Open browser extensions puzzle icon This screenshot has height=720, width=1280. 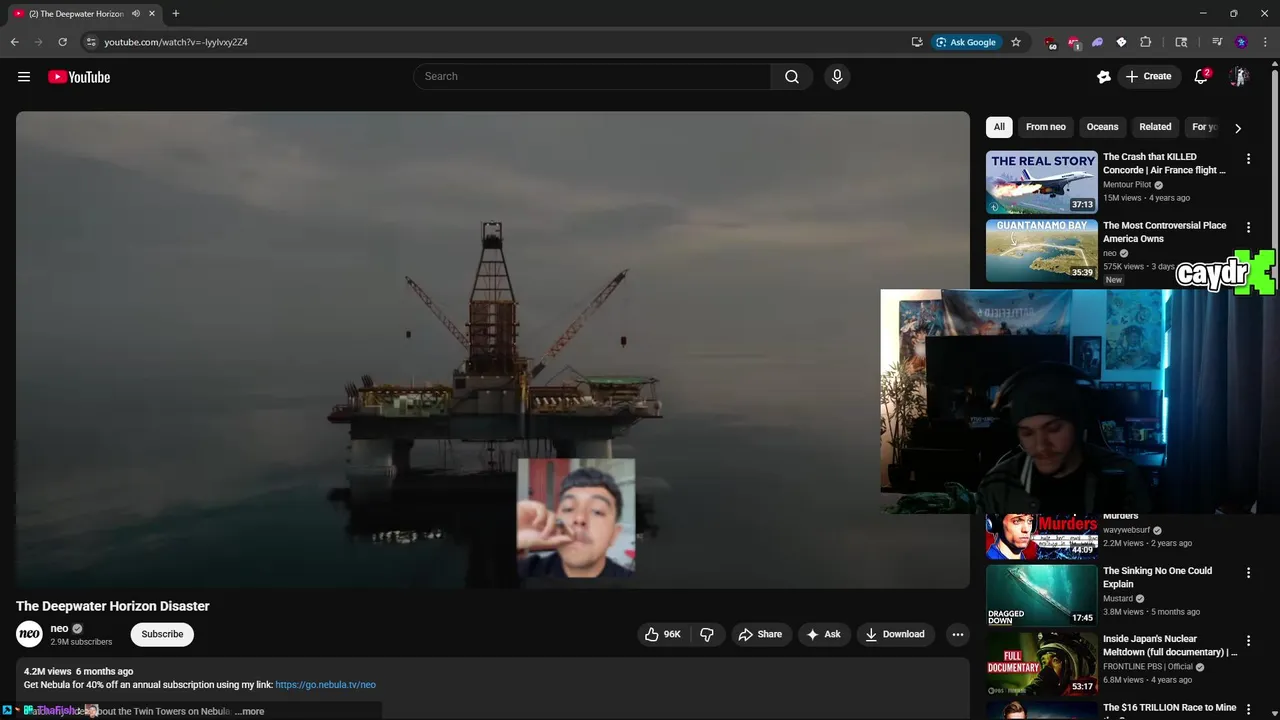(x=1146, y=42)
